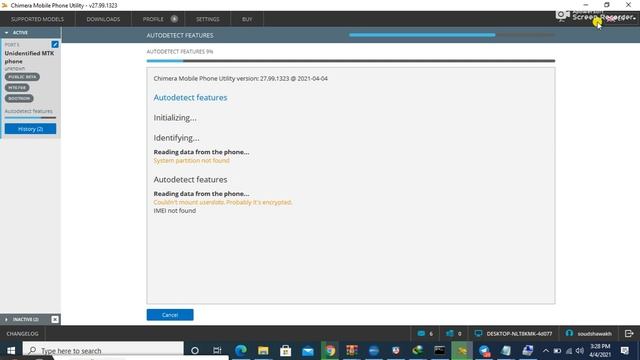
Task: Click the DESKTOP computer name icon
Action: click(x=478, y=333)
